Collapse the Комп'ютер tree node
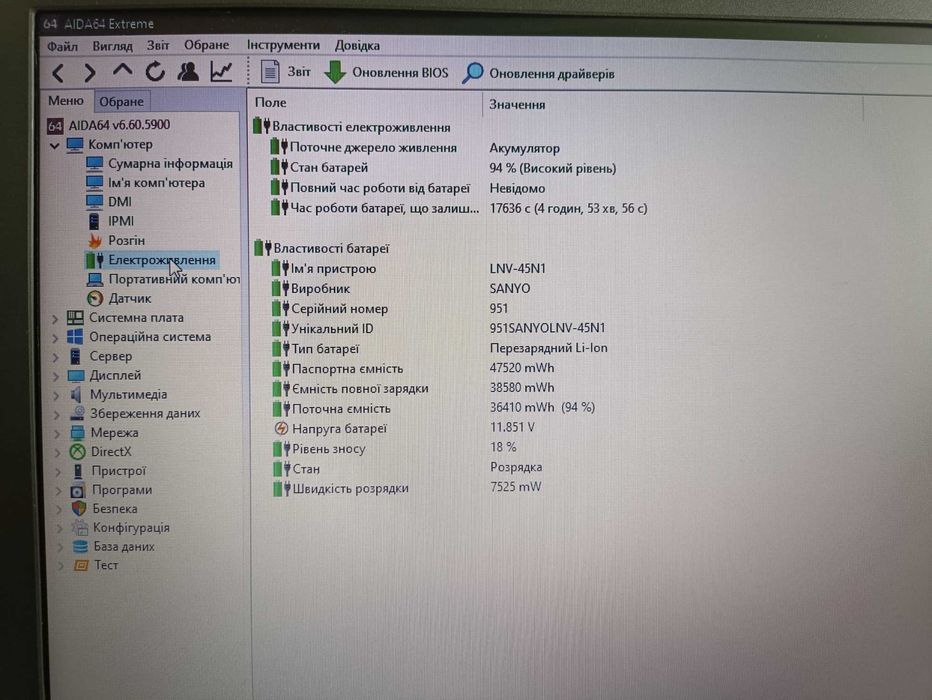 pyautogui.click(x=54, y=146)
